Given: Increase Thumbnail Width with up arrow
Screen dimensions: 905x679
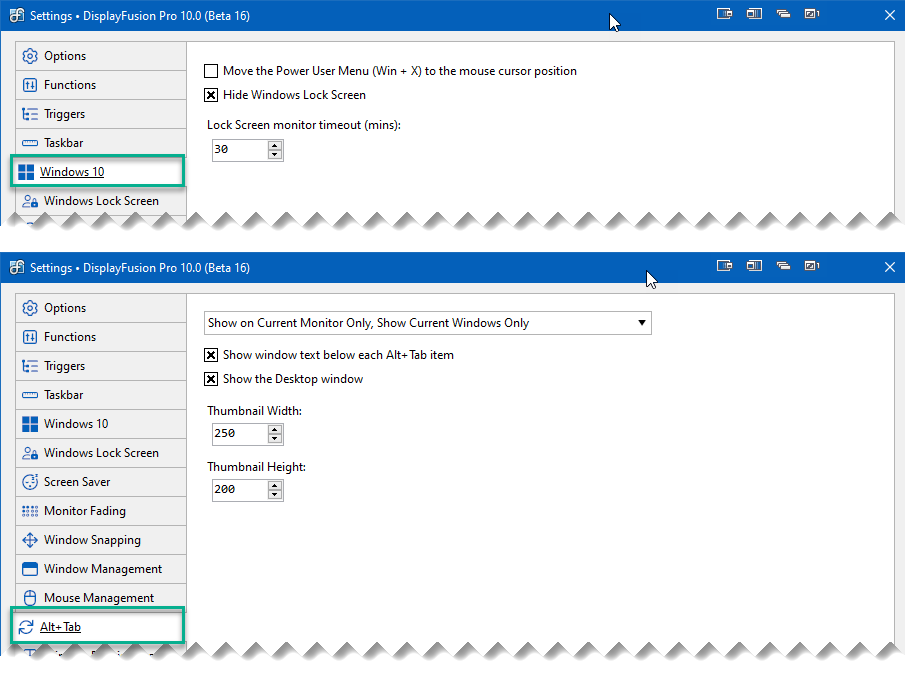Looking at the screenshot, I should (x=275, y=429).
